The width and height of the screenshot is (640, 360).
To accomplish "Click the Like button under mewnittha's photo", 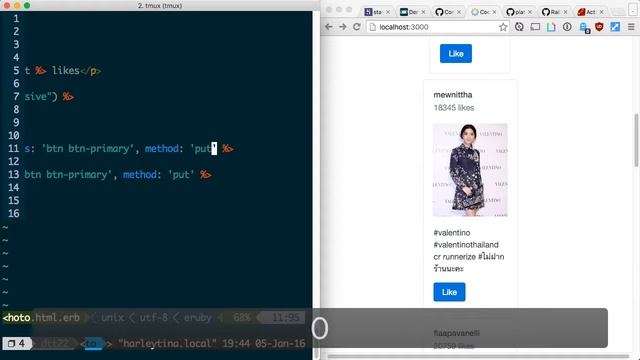I will tap(449, 292).
